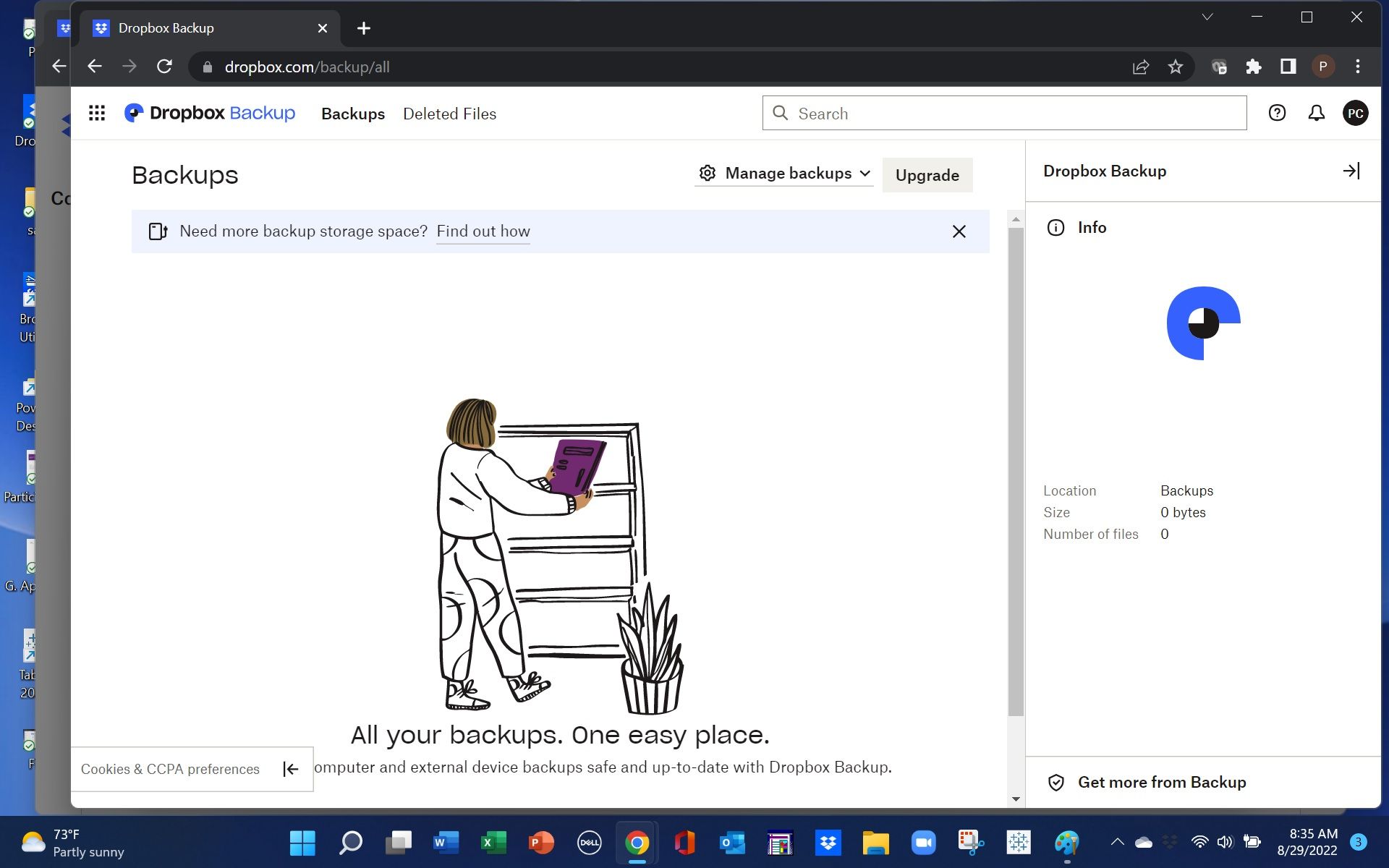
Task: Toggle Chrome side panel icon
Action: (x=1288, y=67)
